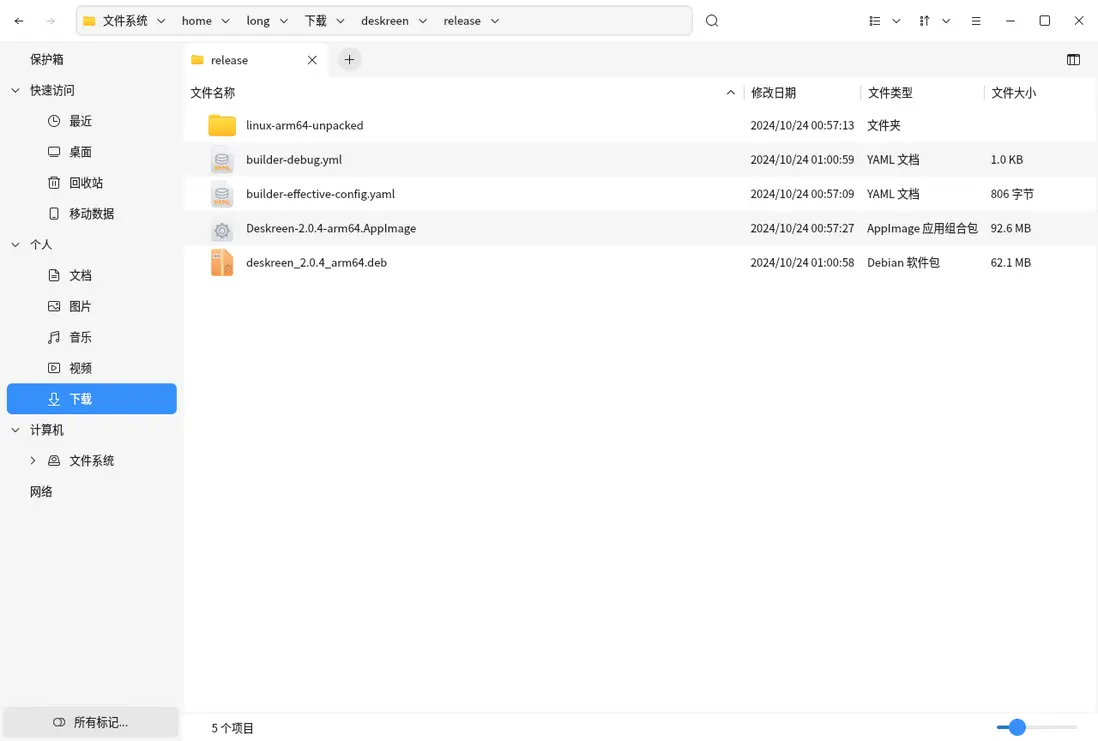Open dropdown after long in path bar
Viewport: 1098px width, 741px height.
click(x=284, y=21)
